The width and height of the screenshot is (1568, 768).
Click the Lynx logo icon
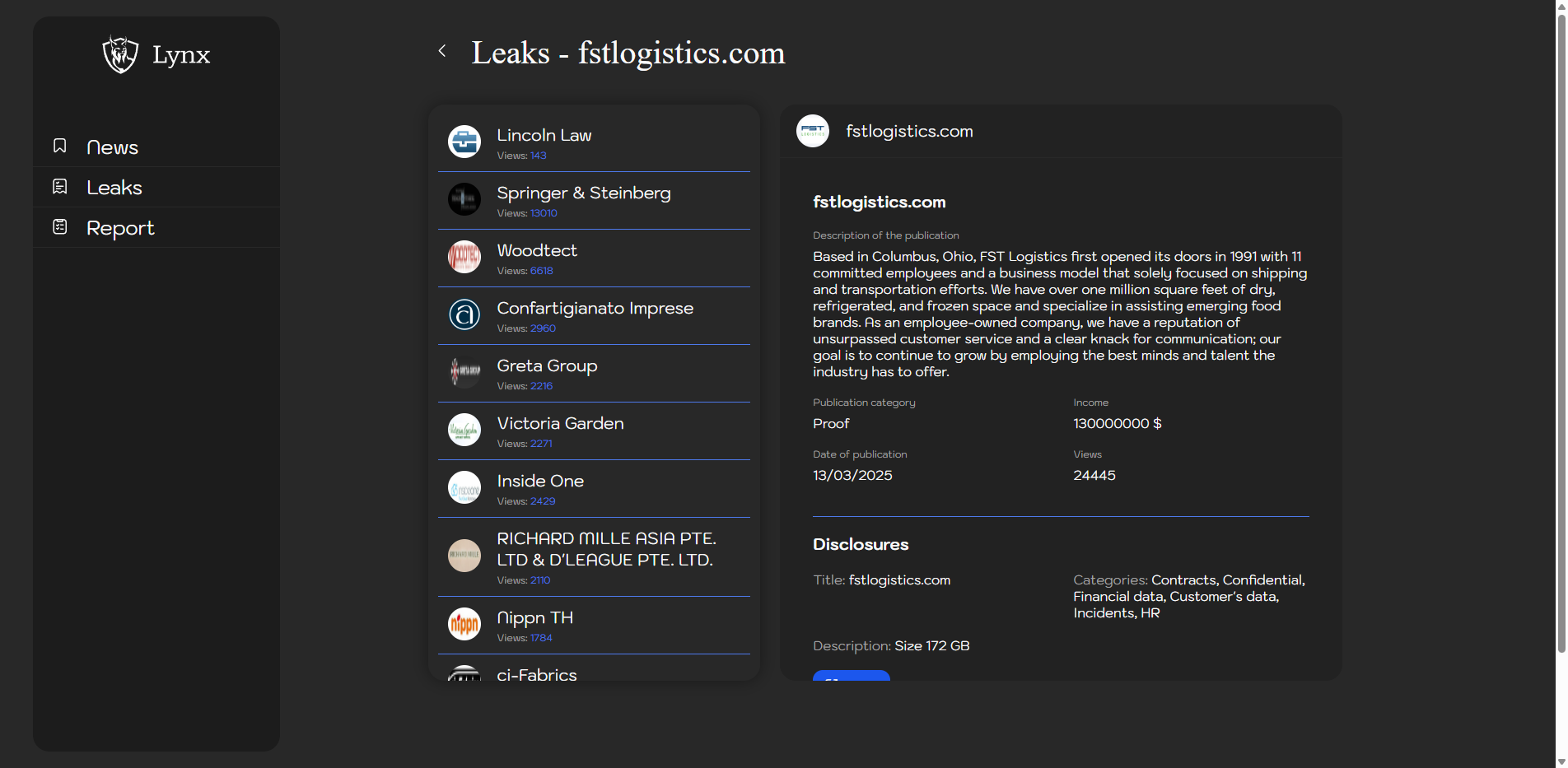tap(120, 54)
